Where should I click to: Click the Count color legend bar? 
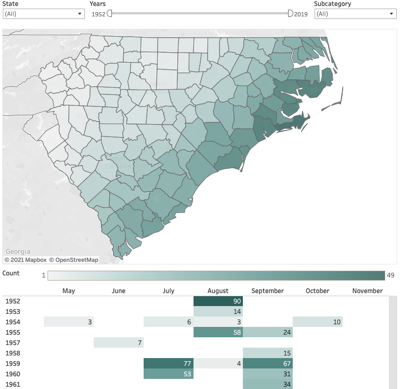pyautogui.click(x=216, y=276)
